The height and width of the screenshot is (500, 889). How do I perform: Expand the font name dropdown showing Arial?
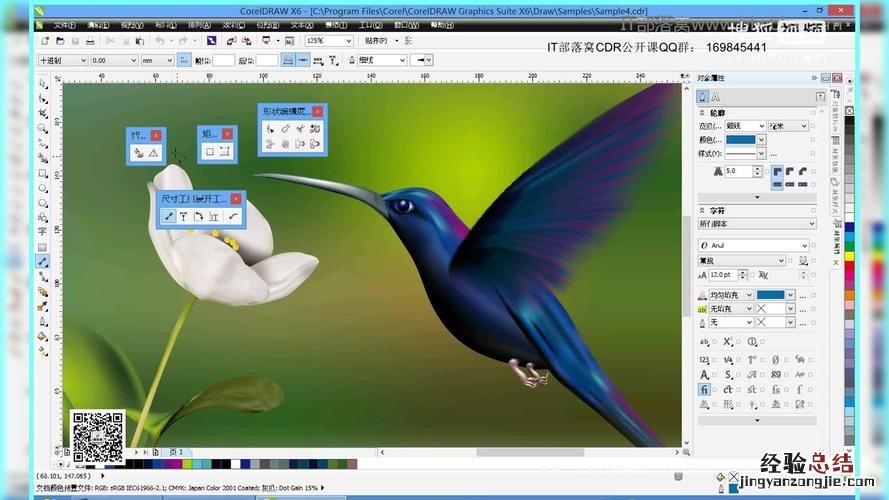click(x=803, y=245)
